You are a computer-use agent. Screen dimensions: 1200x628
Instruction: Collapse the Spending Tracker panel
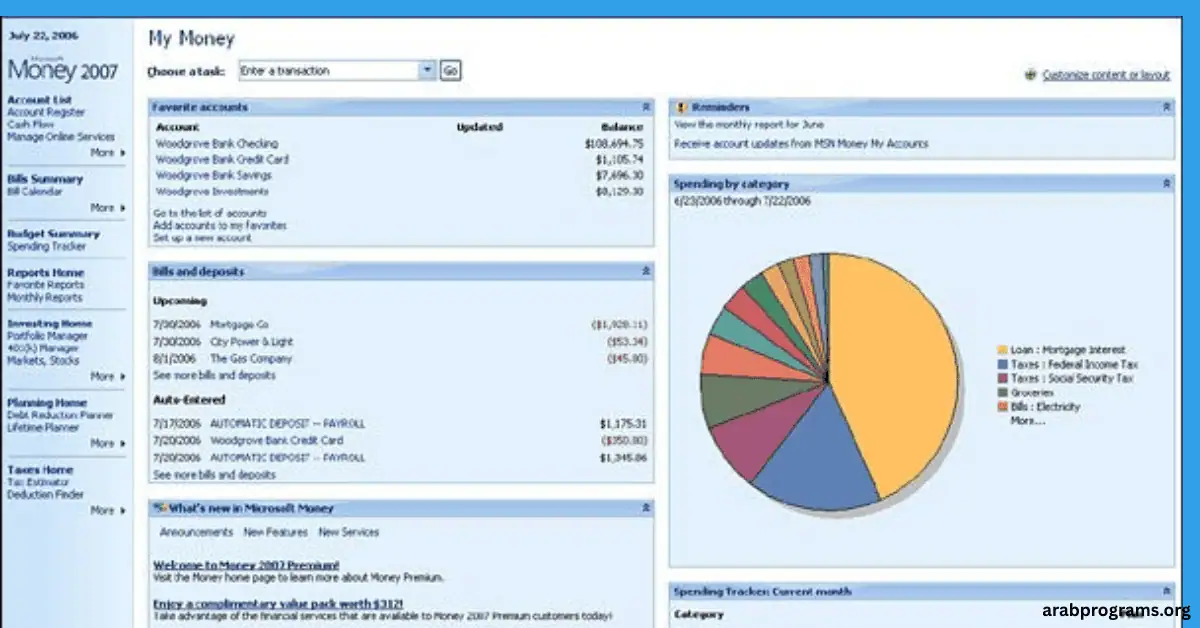click(1167, 591)
